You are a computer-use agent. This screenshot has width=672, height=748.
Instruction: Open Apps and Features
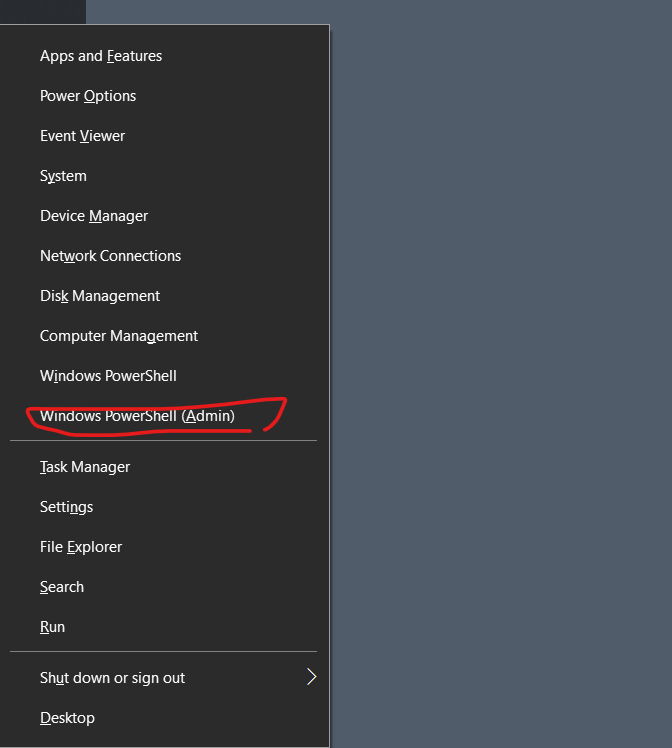(101, 56)
